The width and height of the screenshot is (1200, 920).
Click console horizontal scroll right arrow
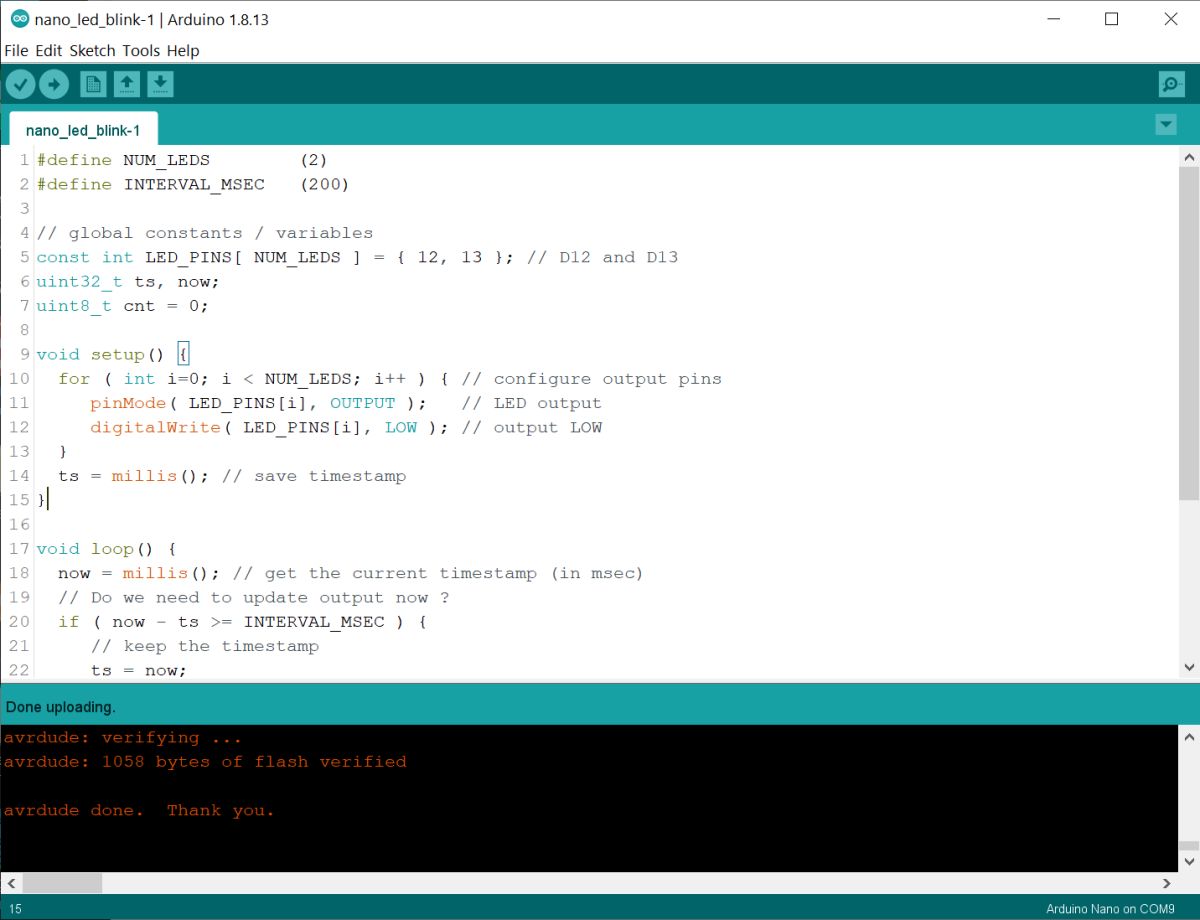click(x=1166, y=883)
